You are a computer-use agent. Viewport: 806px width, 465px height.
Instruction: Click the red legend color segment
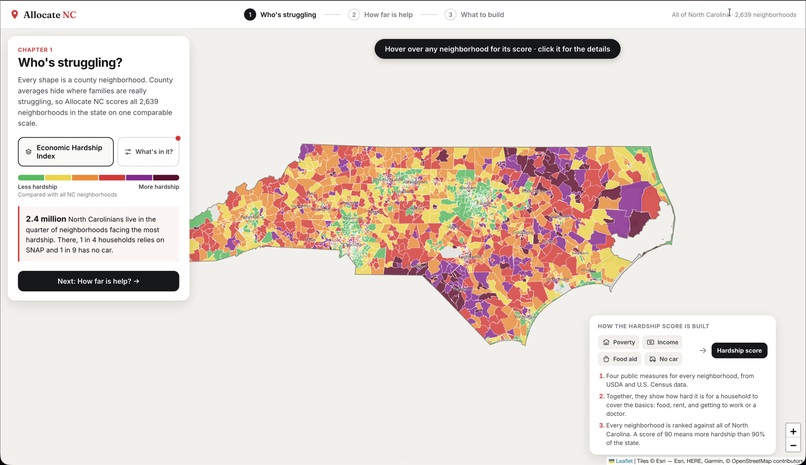click(x=112, y=177)
